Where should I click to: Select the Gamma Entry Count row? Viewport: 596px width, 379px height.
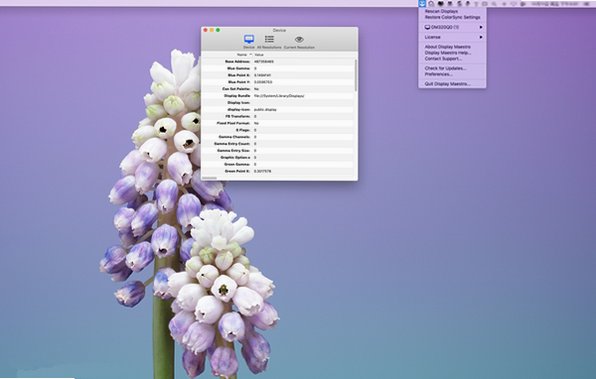tap(278, 144)
